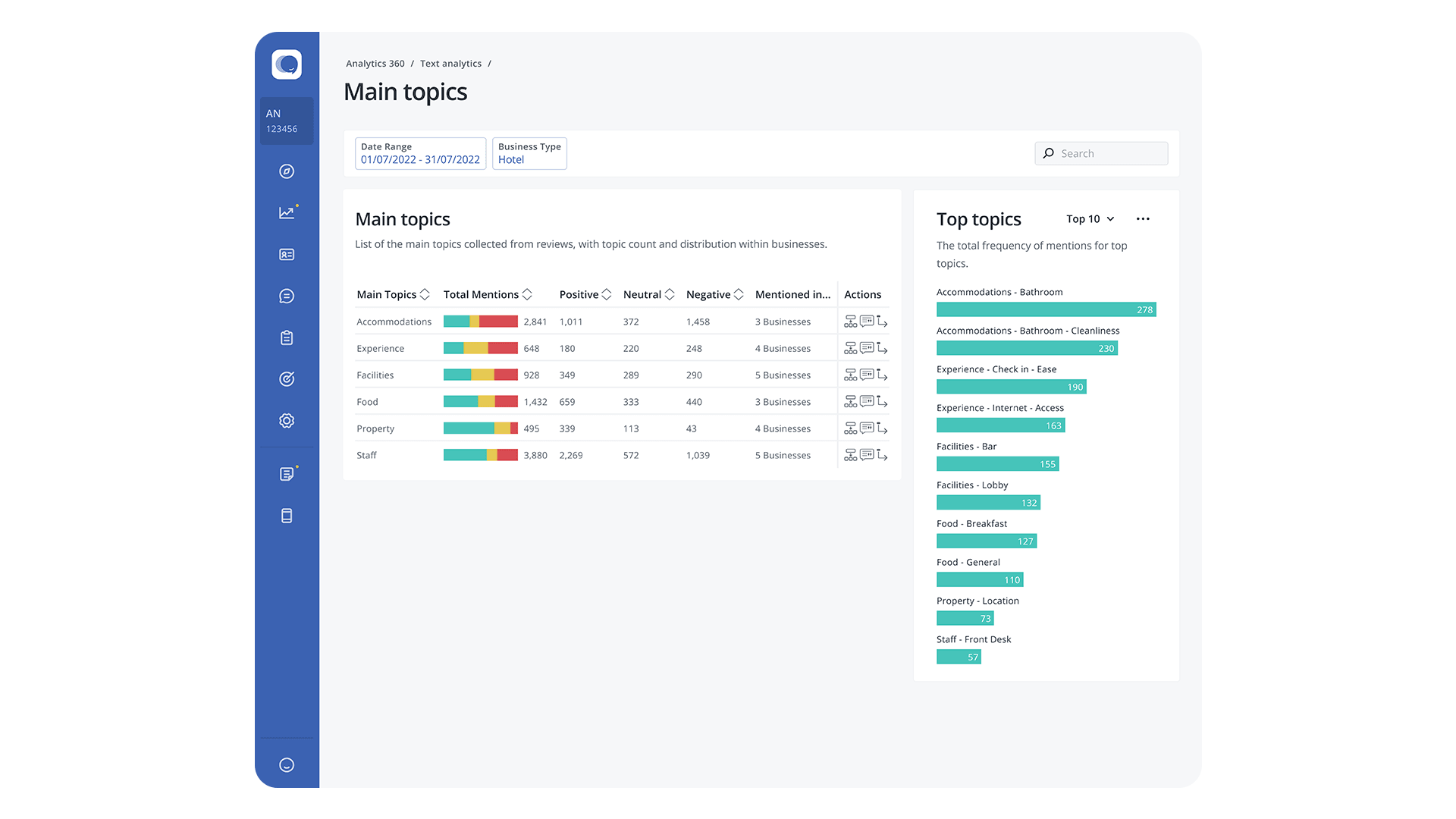Click the quote comments icon for Food row
Image resolution: width=1456 pixels, height=819 pixels.
867,401
